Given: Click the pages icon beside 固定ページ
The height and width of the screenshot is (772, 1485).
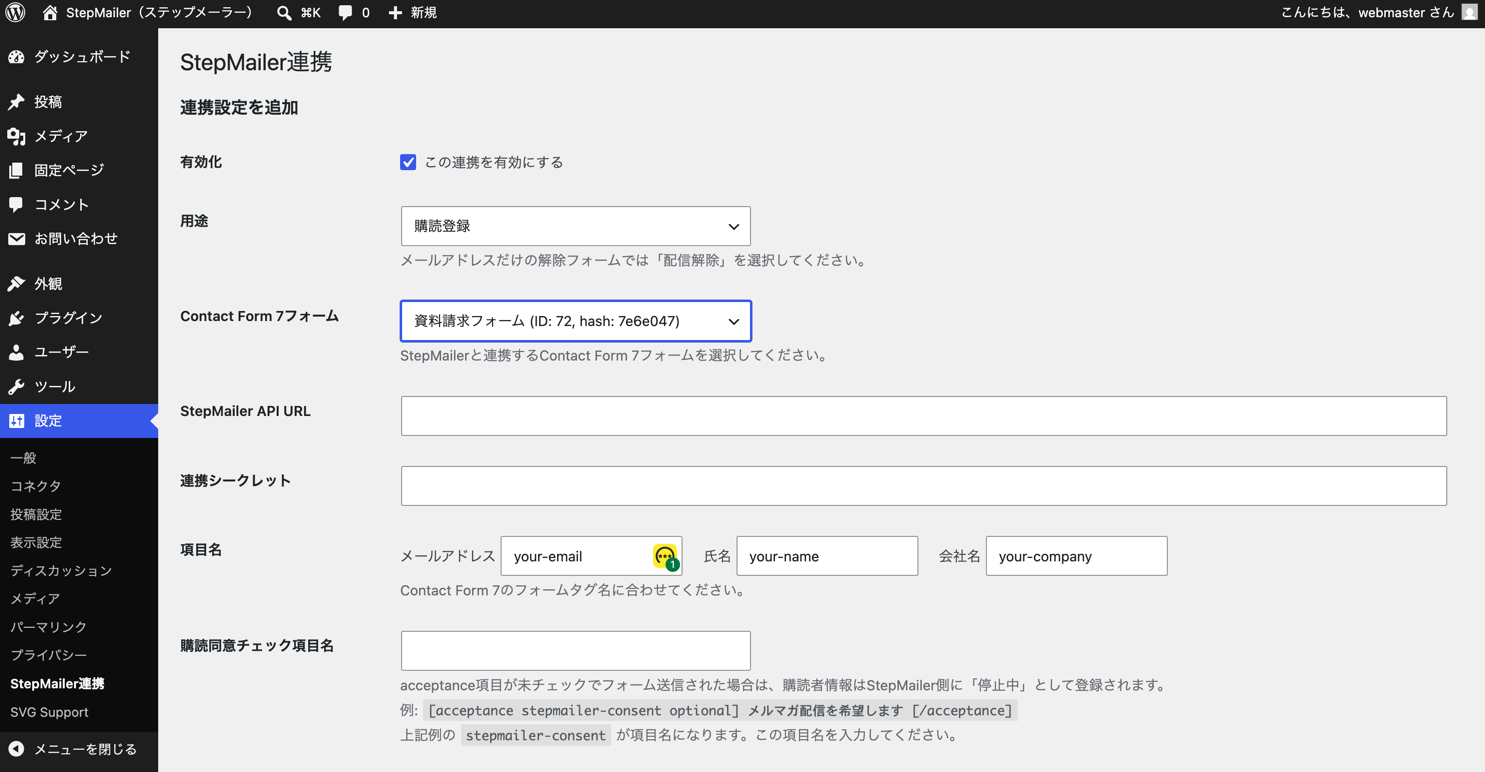Looking at the screenshot, I should (x=16, y=170).
